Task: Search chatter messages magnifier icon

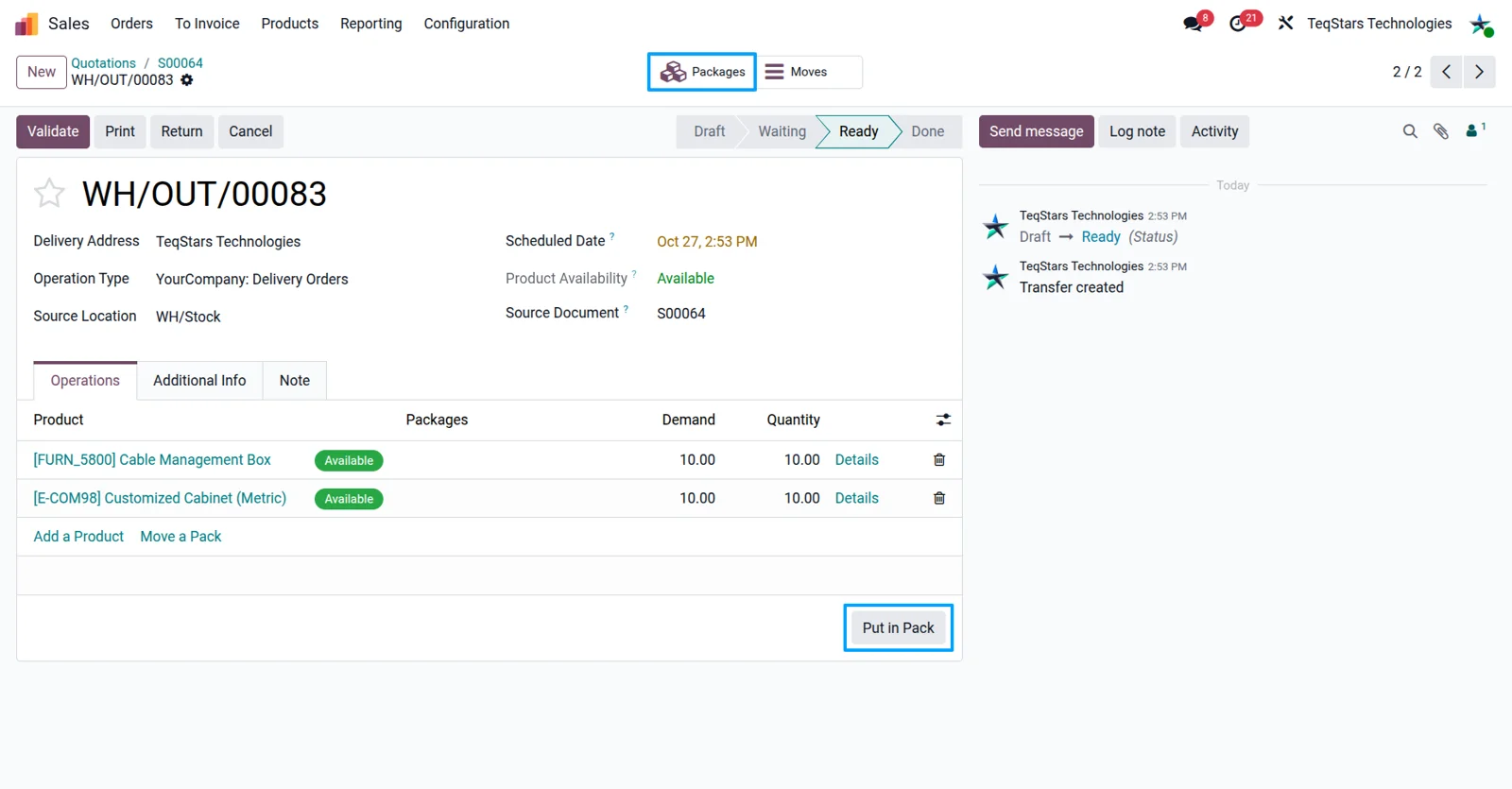Action: (1410, 131)
